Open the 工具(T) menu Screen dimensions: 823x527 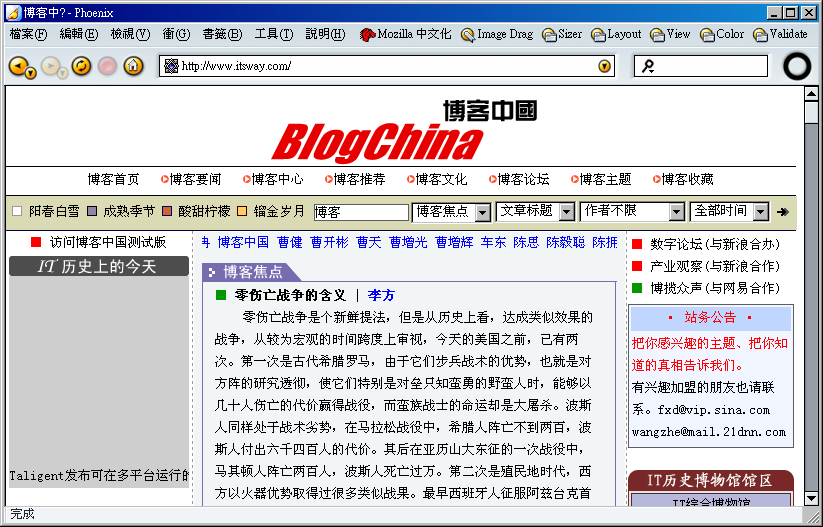274,35
